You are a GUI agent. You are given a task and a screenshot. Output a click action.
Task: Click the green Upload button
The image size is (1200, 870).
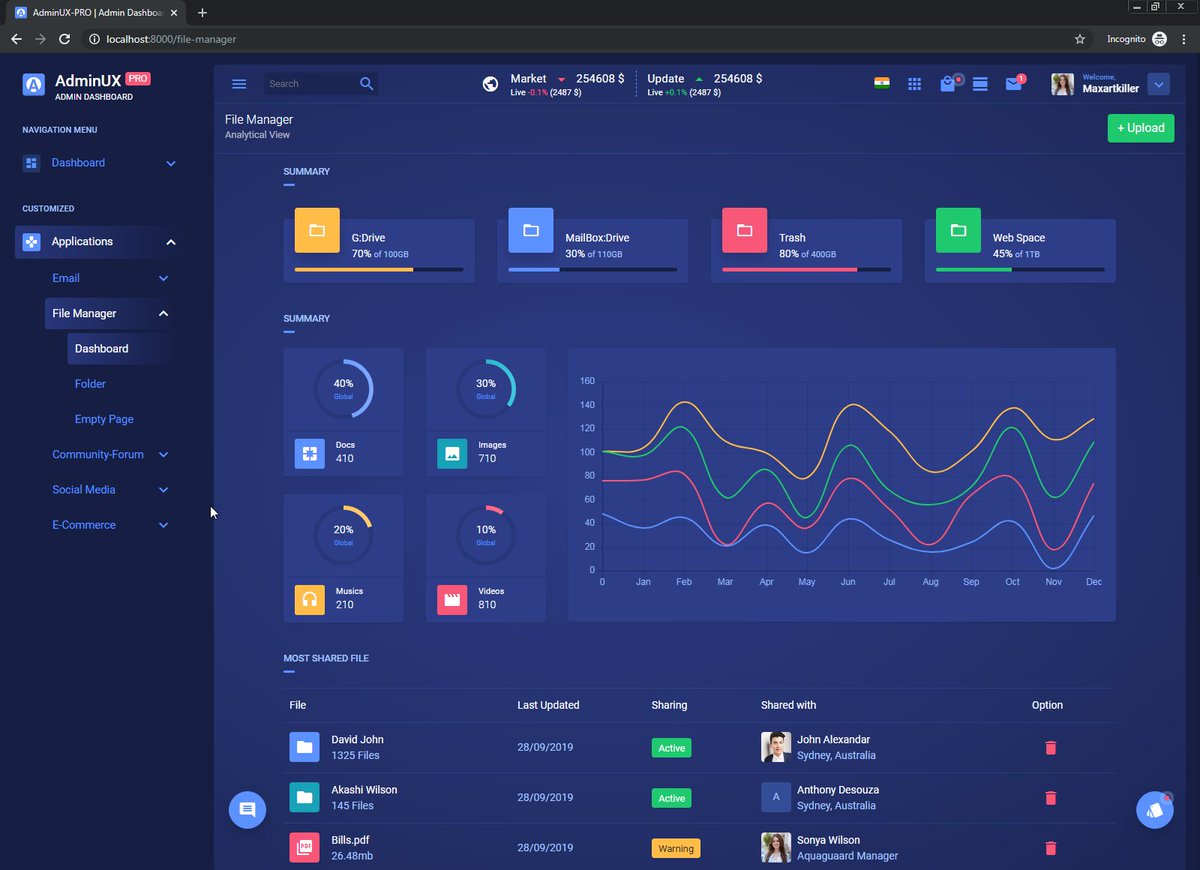[1141, 128]
